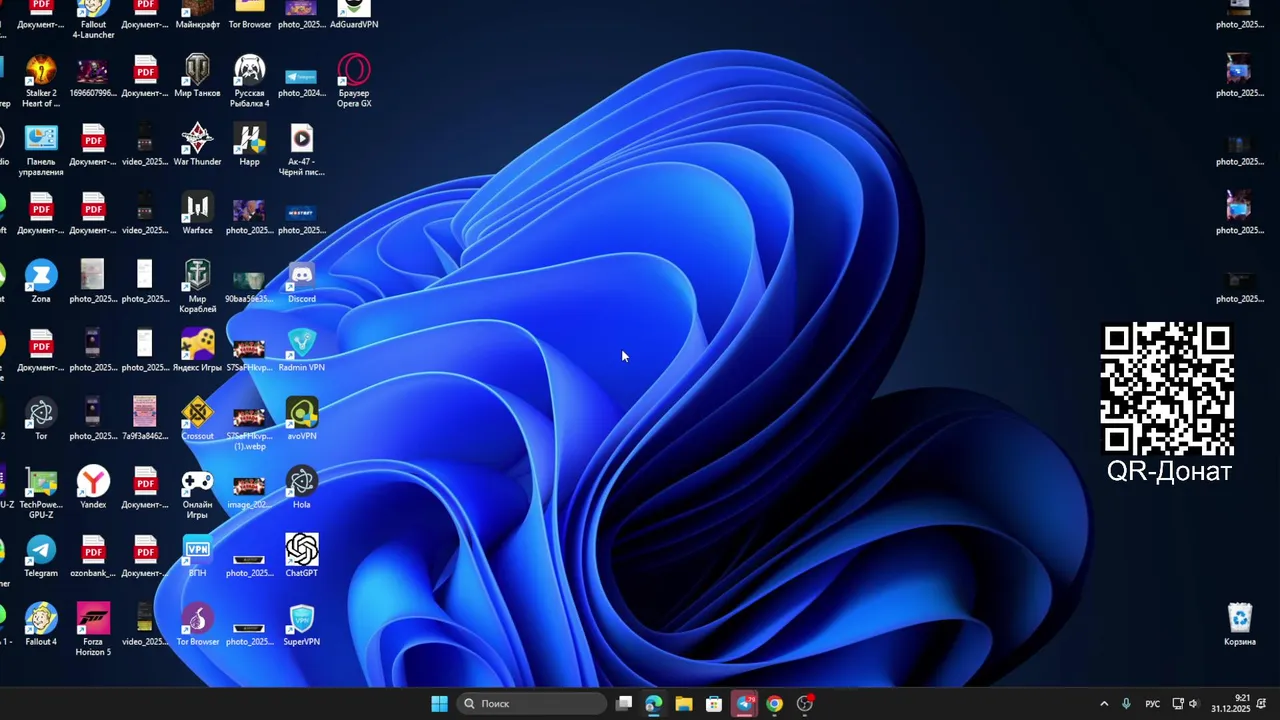
Task: Launch Forza Horizon 5 shortcut
Action: click(93, 630)
